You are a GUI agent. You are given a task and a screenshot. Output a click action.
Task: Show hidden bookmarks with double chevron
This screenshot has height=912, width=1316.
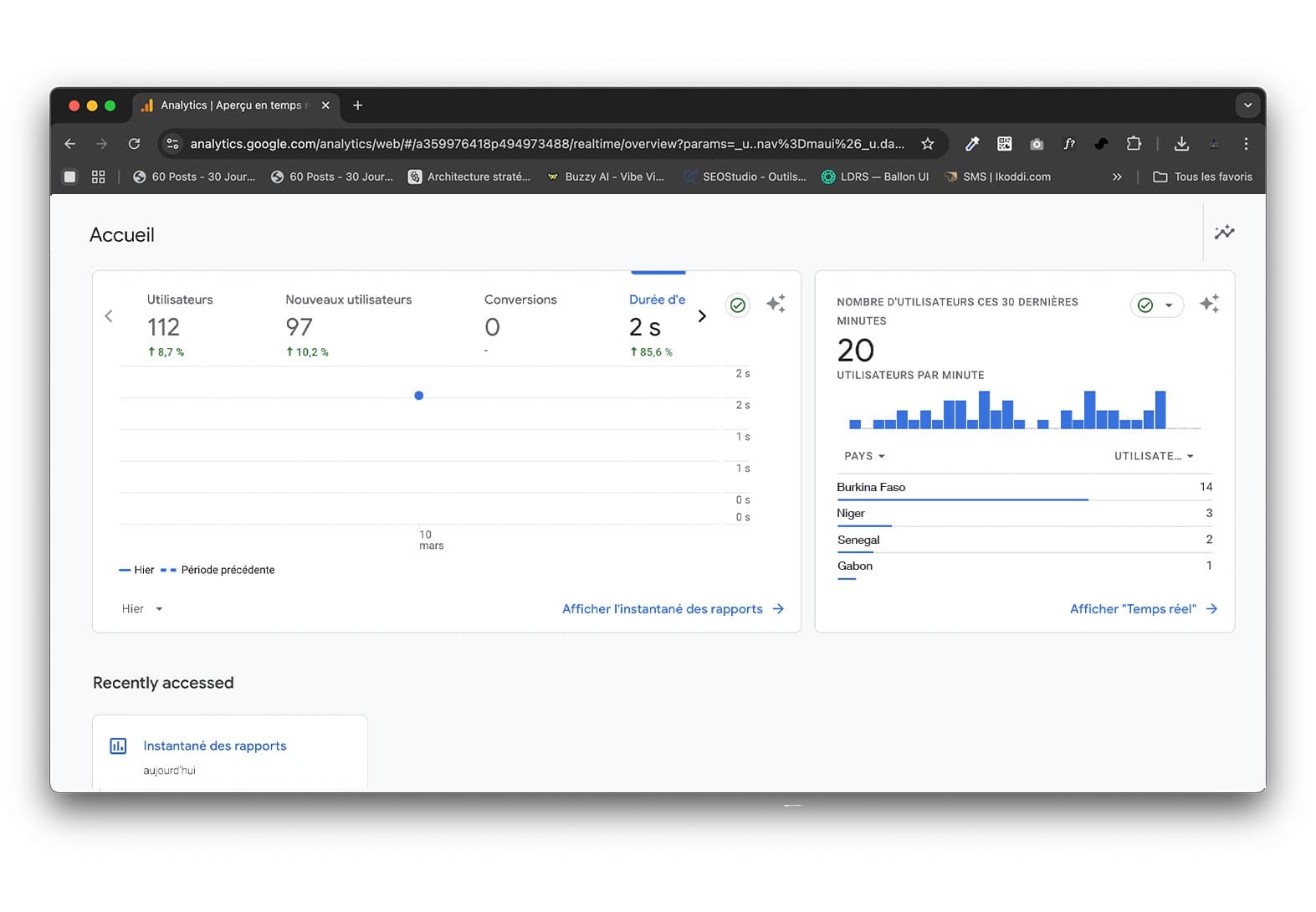[x=1117, y=177]
